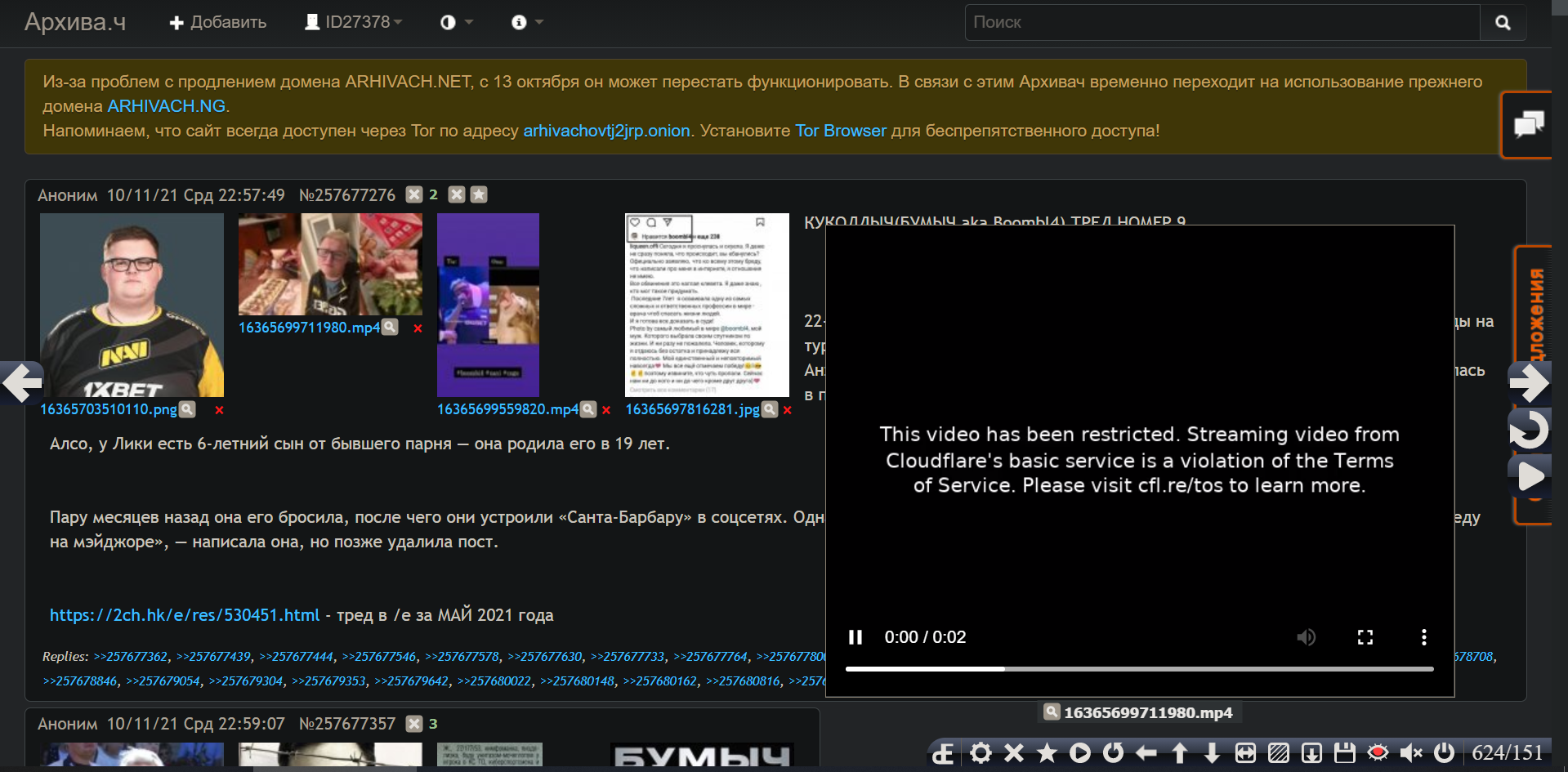
Task: Click the X icon in post №257677357 header
Action: pyautogui.click(x=414, y=724)
